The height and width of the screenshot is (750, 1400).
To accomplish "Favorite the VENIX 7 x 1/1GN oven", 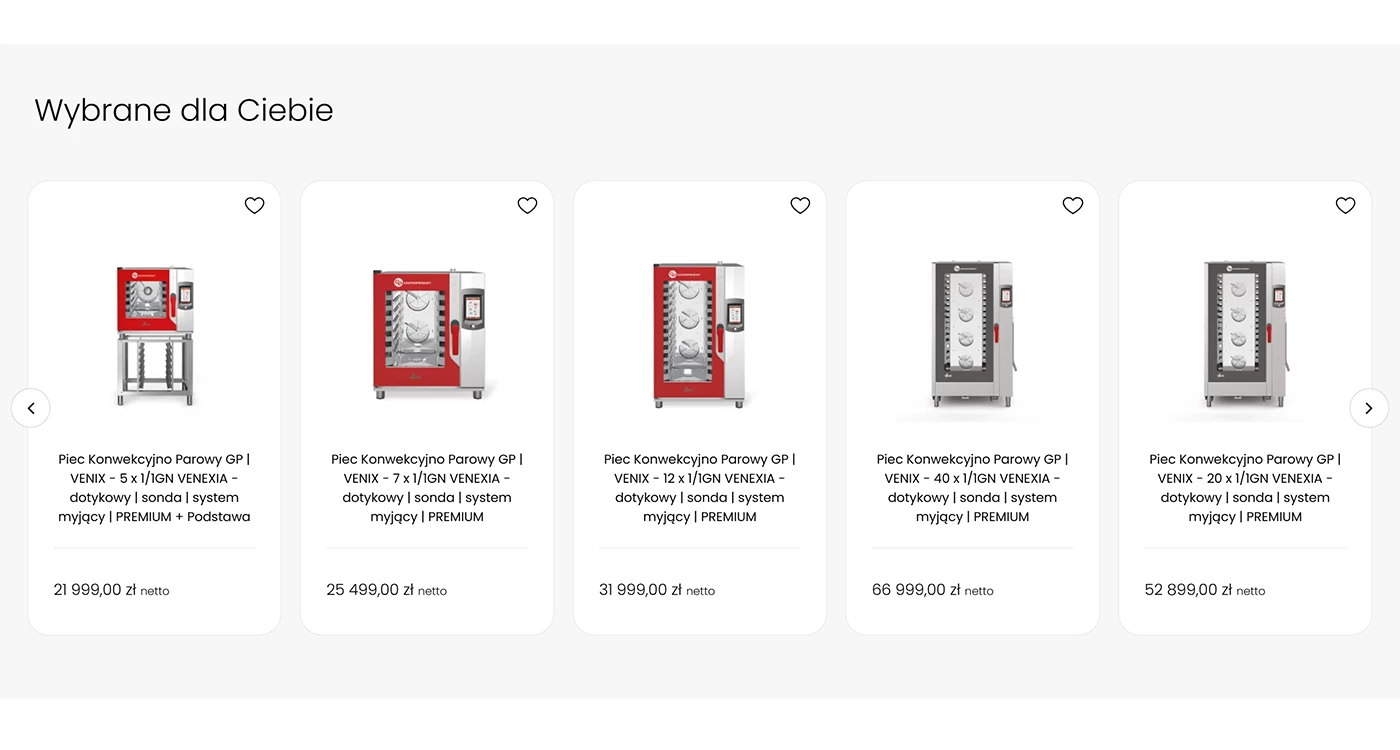I will tap(527, 205).
